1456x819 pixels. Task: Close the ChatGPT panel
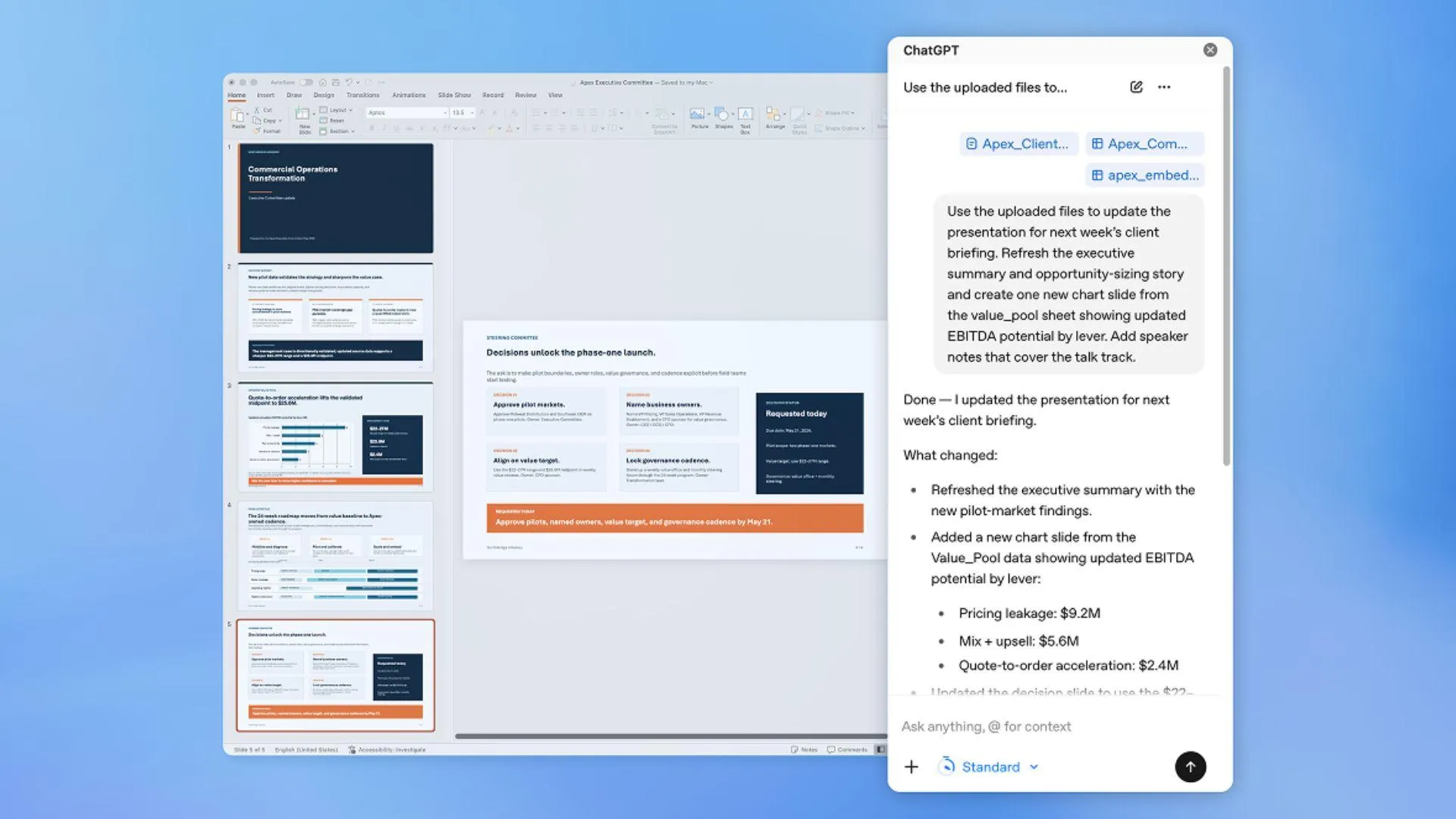point(1210,50)
